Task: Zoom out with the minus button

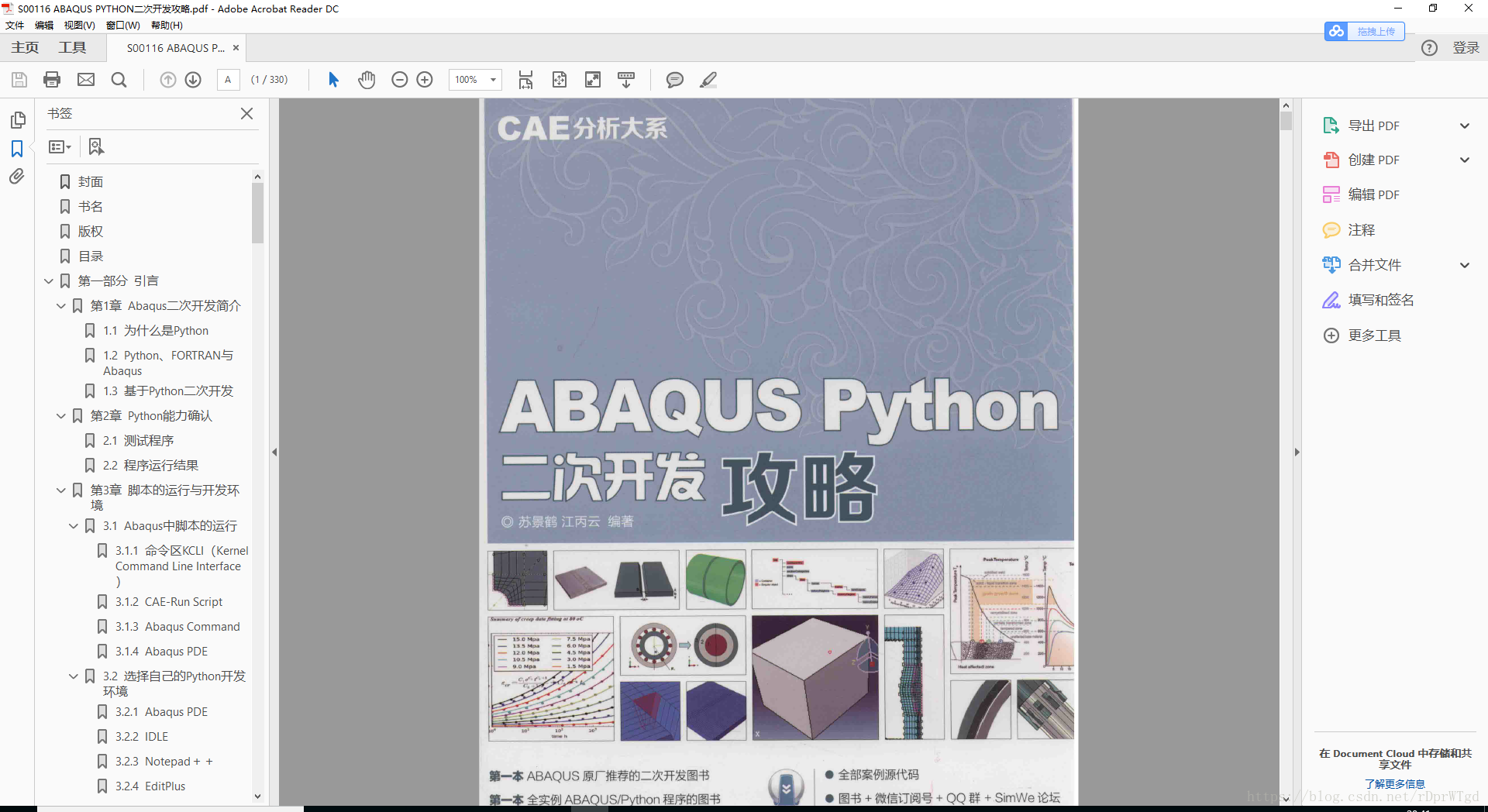Action: [x=400, y=80]
